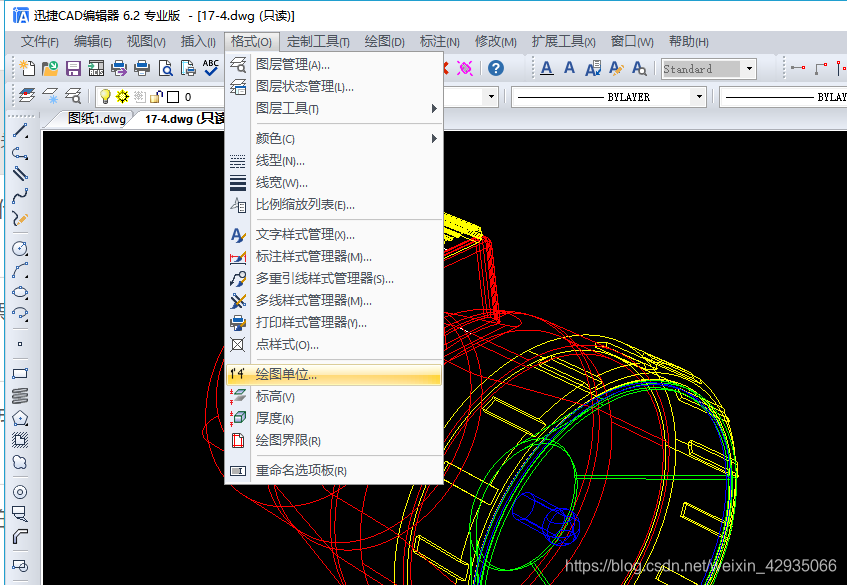Select the Point tool in left toolbar
Image resolution: width=847 pixels, height=585 pixels.
[x=20, y=344]
